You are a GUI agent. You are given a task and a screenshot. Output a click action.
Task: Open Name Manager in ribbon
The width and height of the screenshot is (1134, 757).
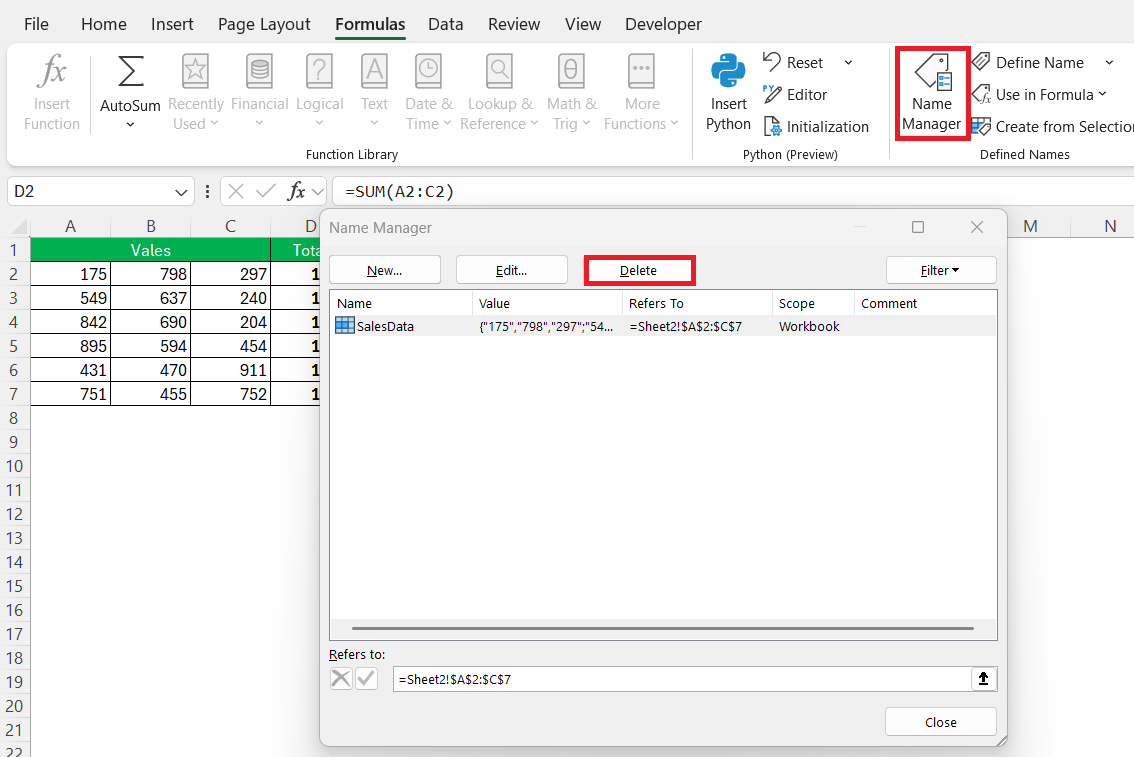coord(932,93)
